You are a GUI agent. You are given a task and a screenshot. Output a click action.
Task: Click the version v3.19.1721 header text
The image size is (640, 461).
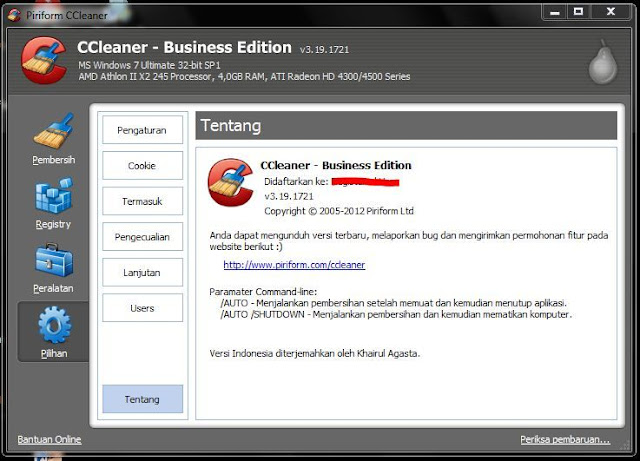point(324,50)
